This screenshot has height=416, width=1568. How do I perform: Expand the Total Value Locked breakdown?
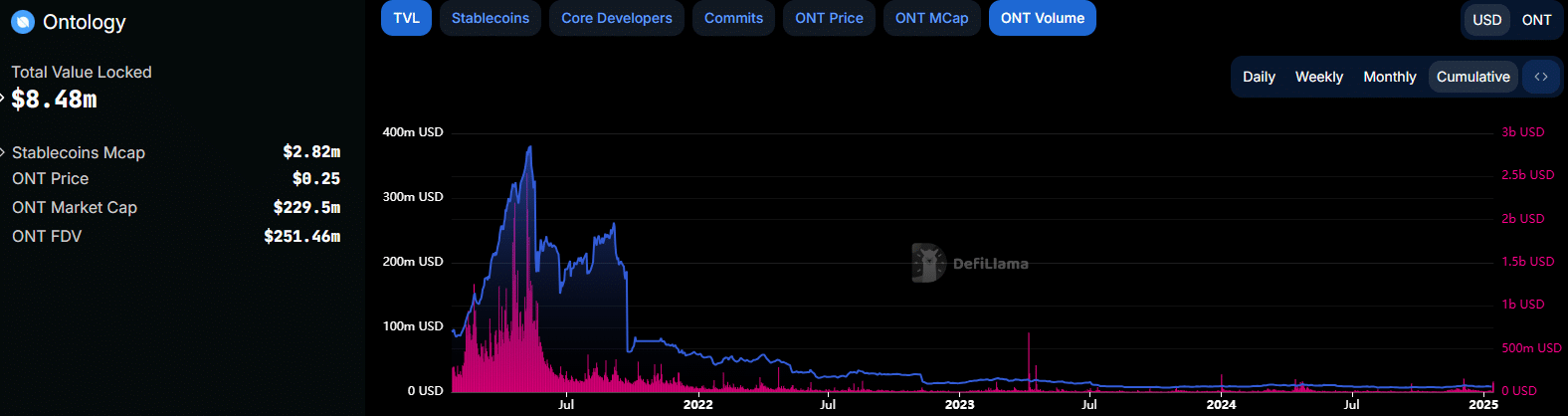4,99
